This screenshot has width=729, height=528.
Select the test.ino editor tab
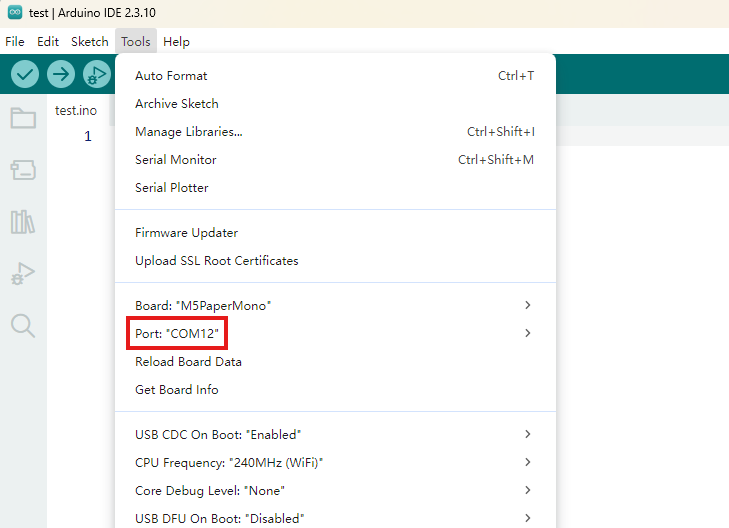pyautogui.click(x=76, y=111)
